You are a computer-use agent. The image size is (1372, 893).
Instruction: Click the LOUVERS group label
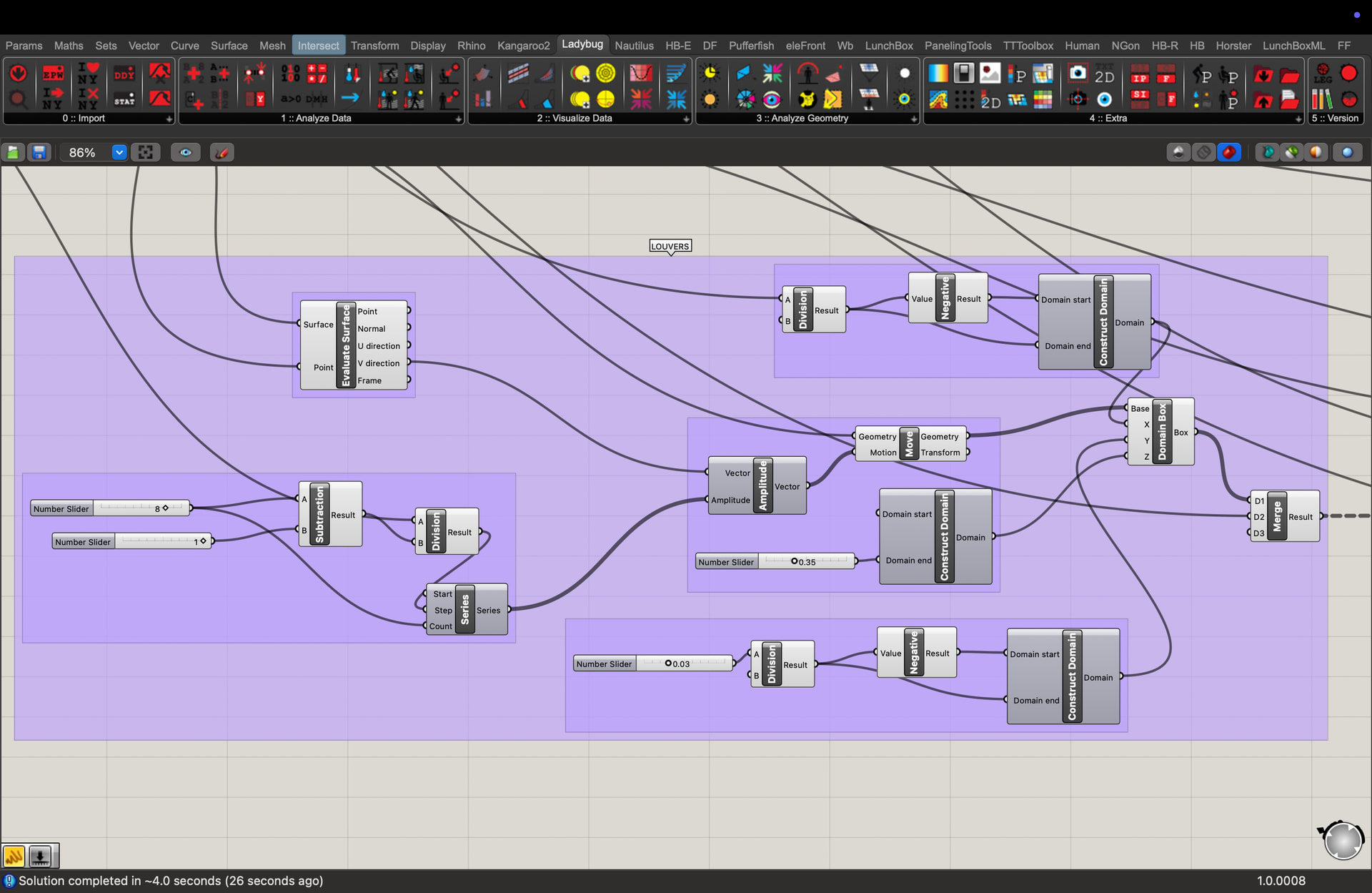coord(670,246)
